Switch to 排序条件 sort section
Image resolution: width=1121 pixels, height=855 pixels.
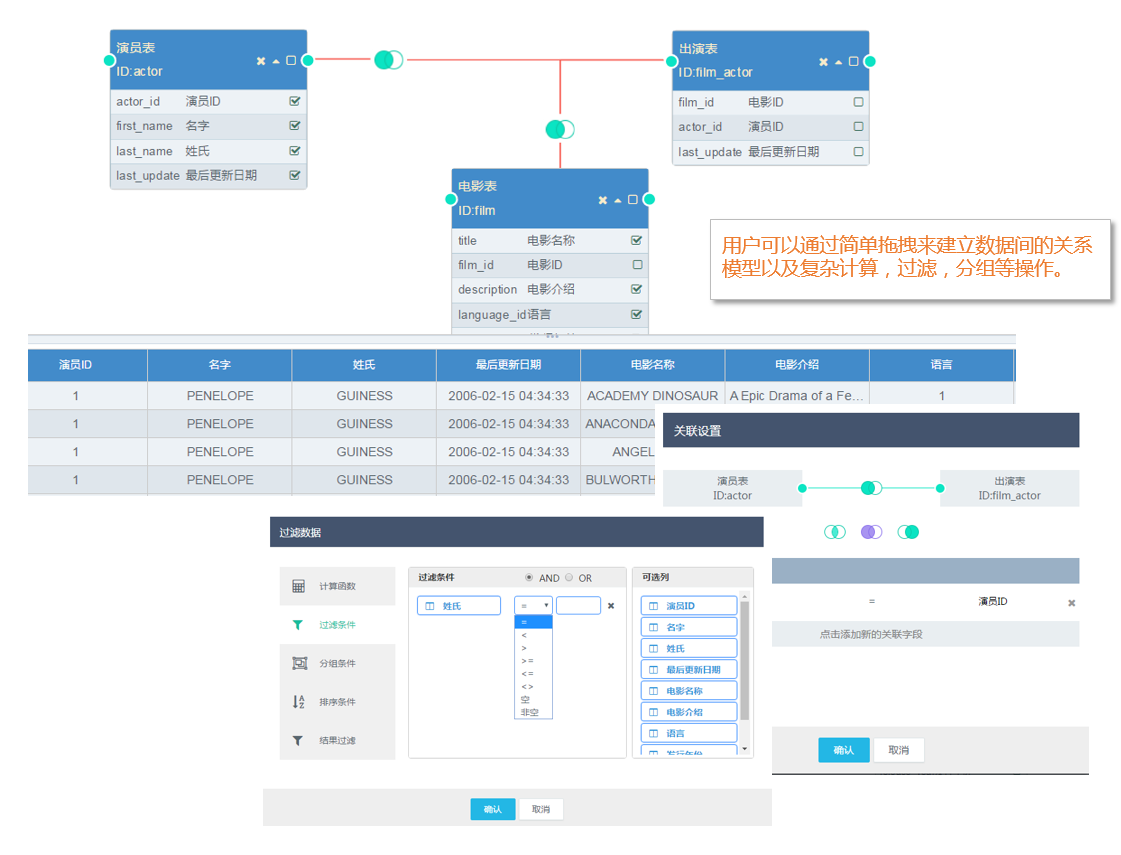337,702
